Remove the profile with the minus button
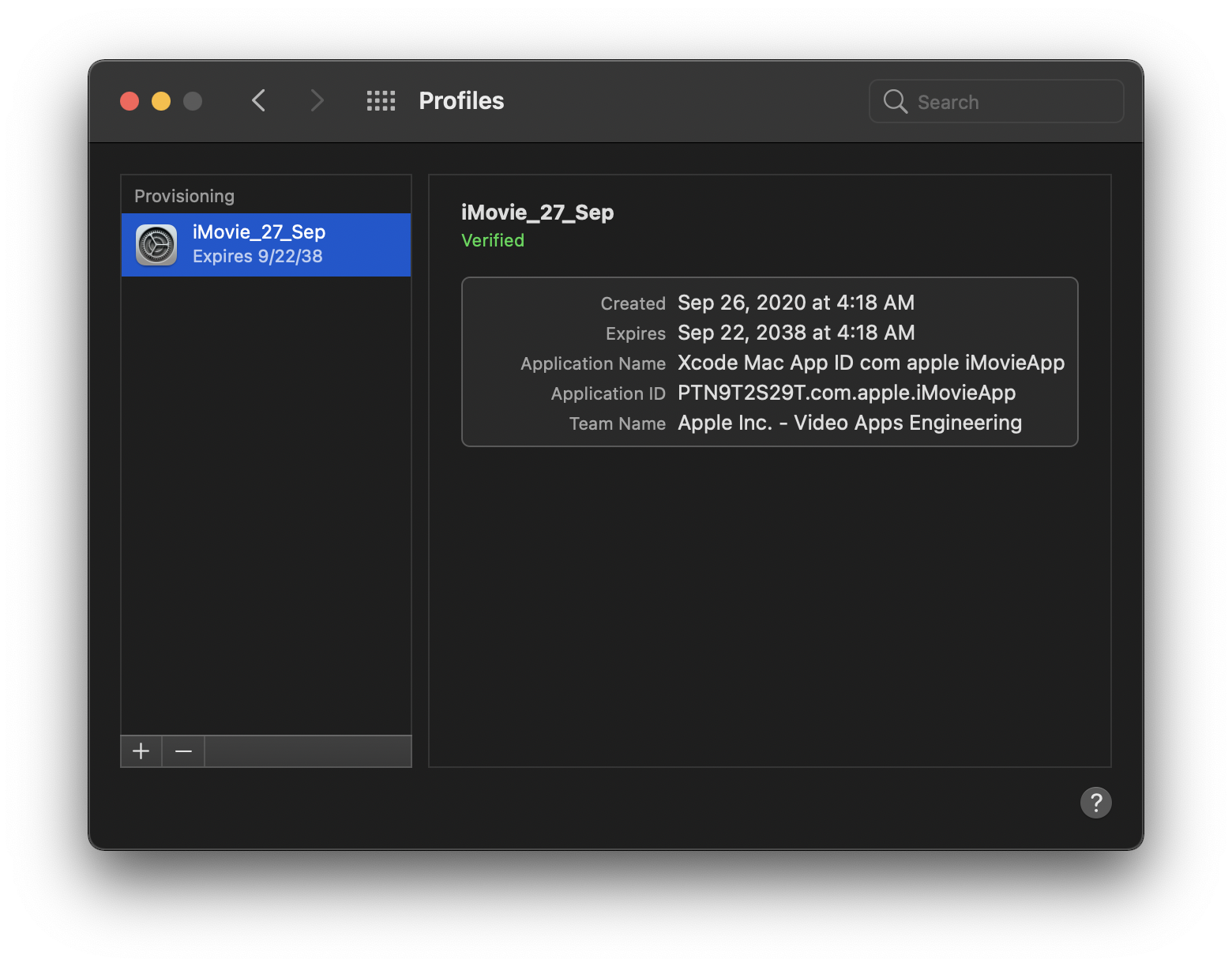 183,751
